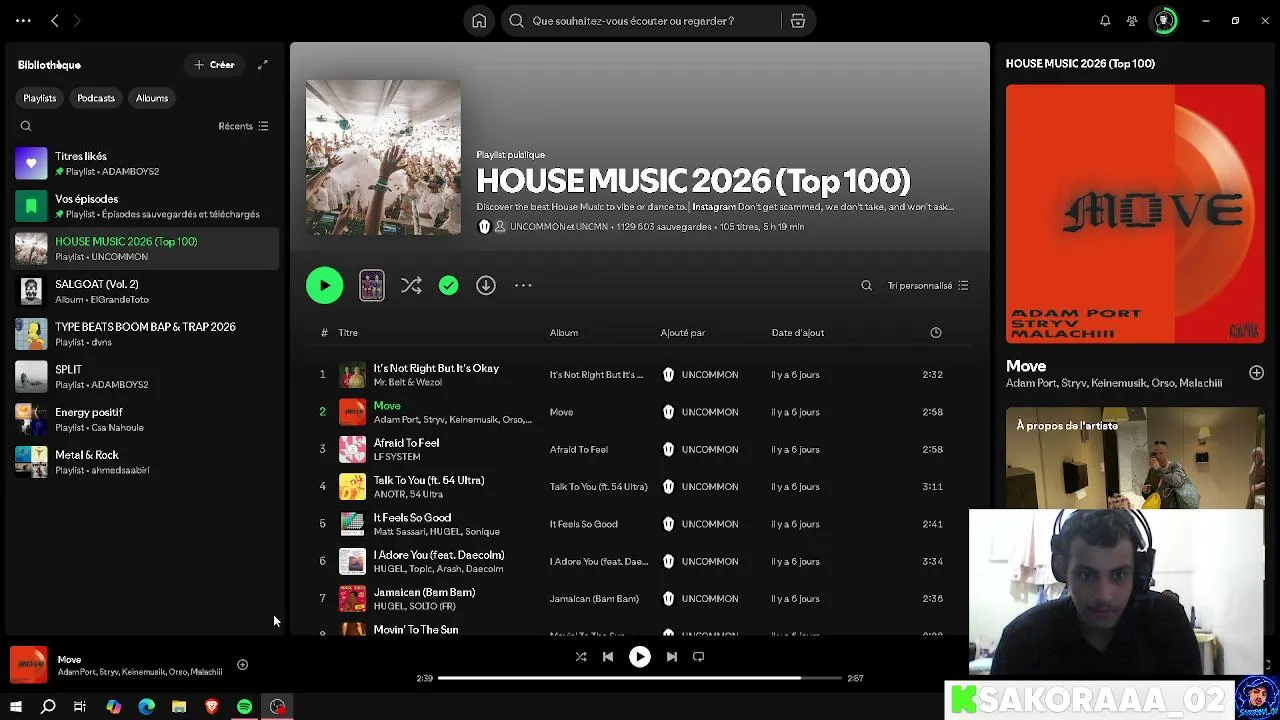This screenshot has height=720, width=1280.
Task: Open the playlist preview thumbnail beside play
Action: 372,286
